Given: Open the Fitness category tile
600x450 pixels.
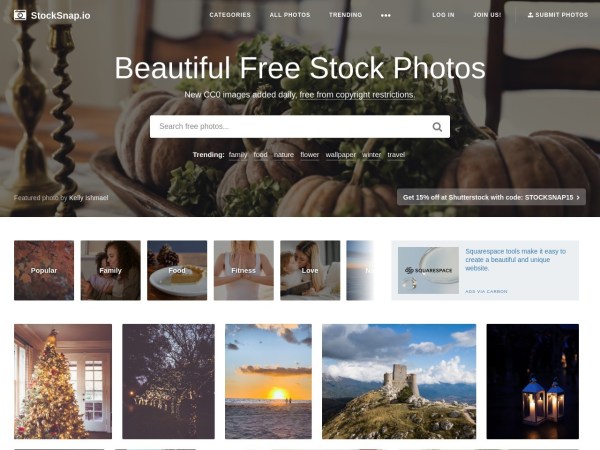Looking at the screenshot, I should (x=243, y=270).
